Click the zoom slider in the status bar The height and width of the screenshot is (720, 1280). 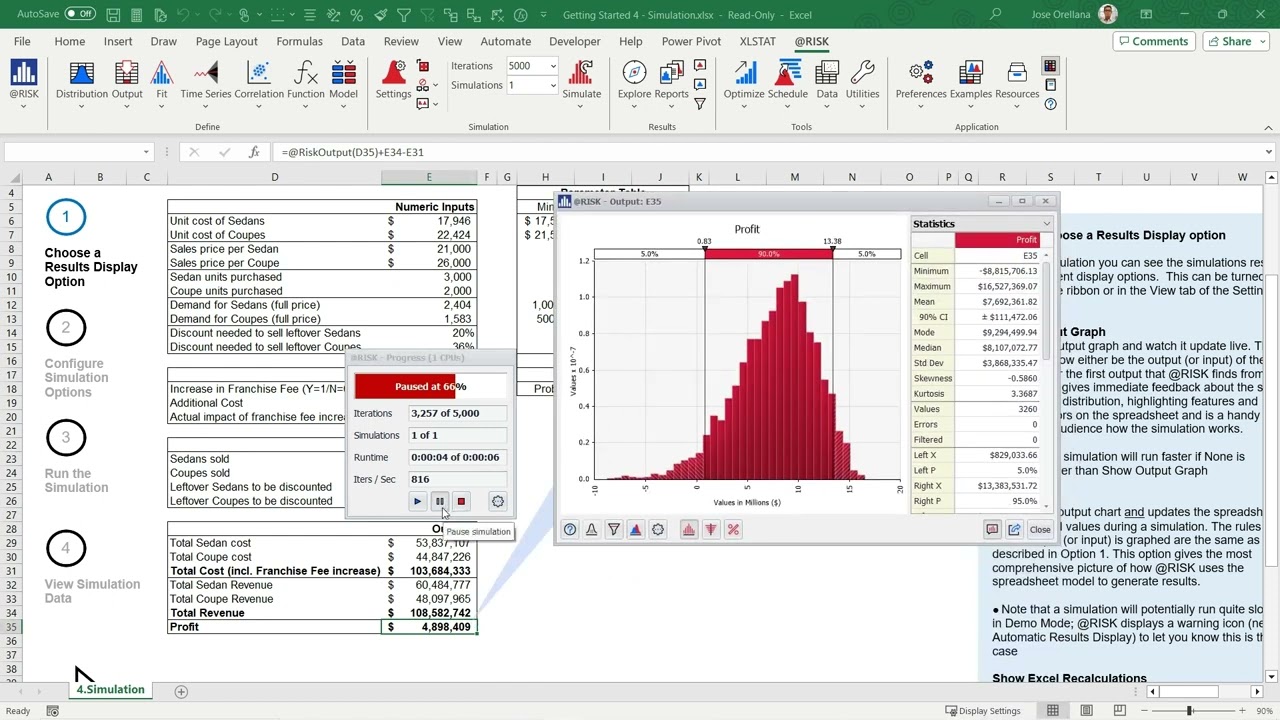pyautogui.click(x=1190, y=711)
